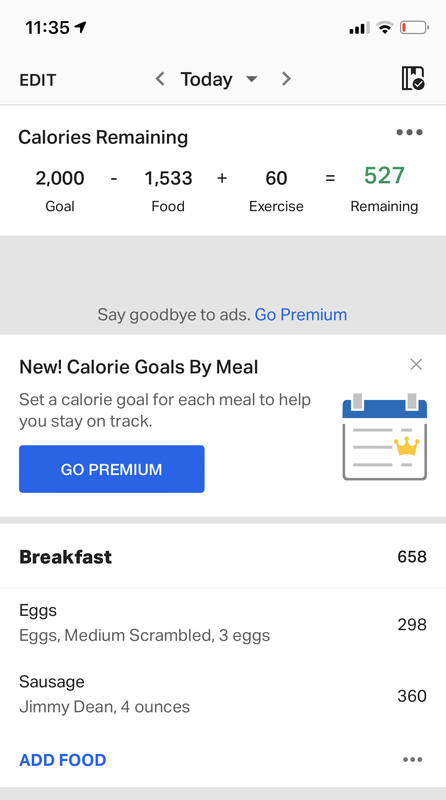This screenshot has width=446, height=800.
Task: Open the Sausage Jimmy Dean entry
Action: coord(223,695)
